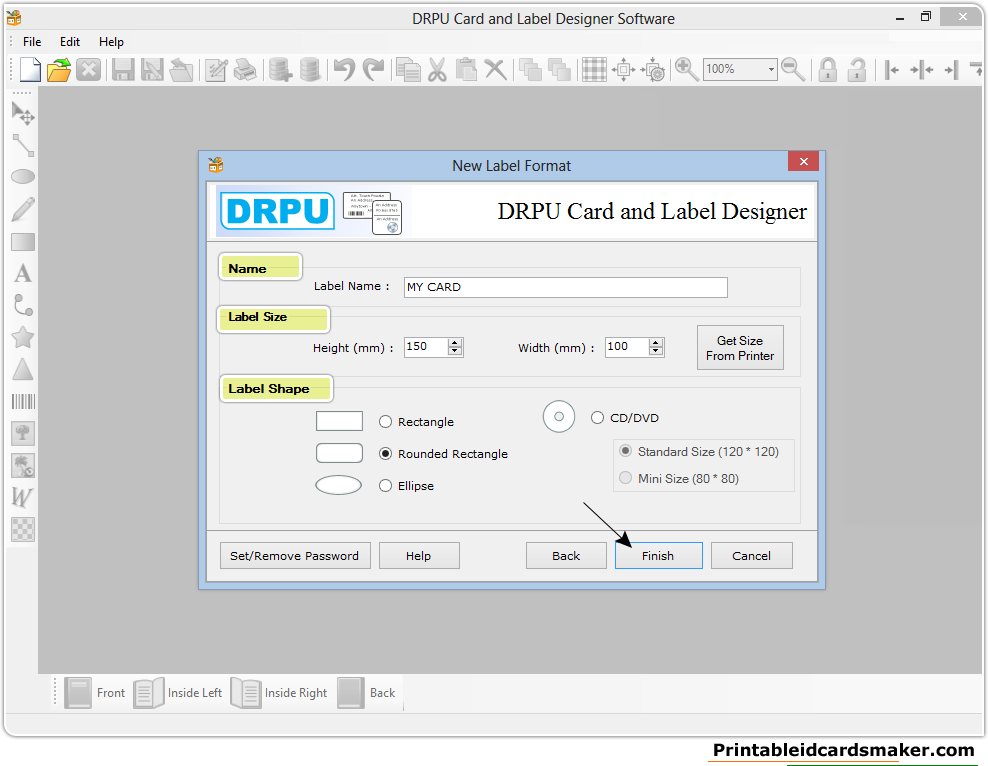This screenshot has width=988, height=766.
Task: Select the Rectangle shape tool
Action: 23,242
